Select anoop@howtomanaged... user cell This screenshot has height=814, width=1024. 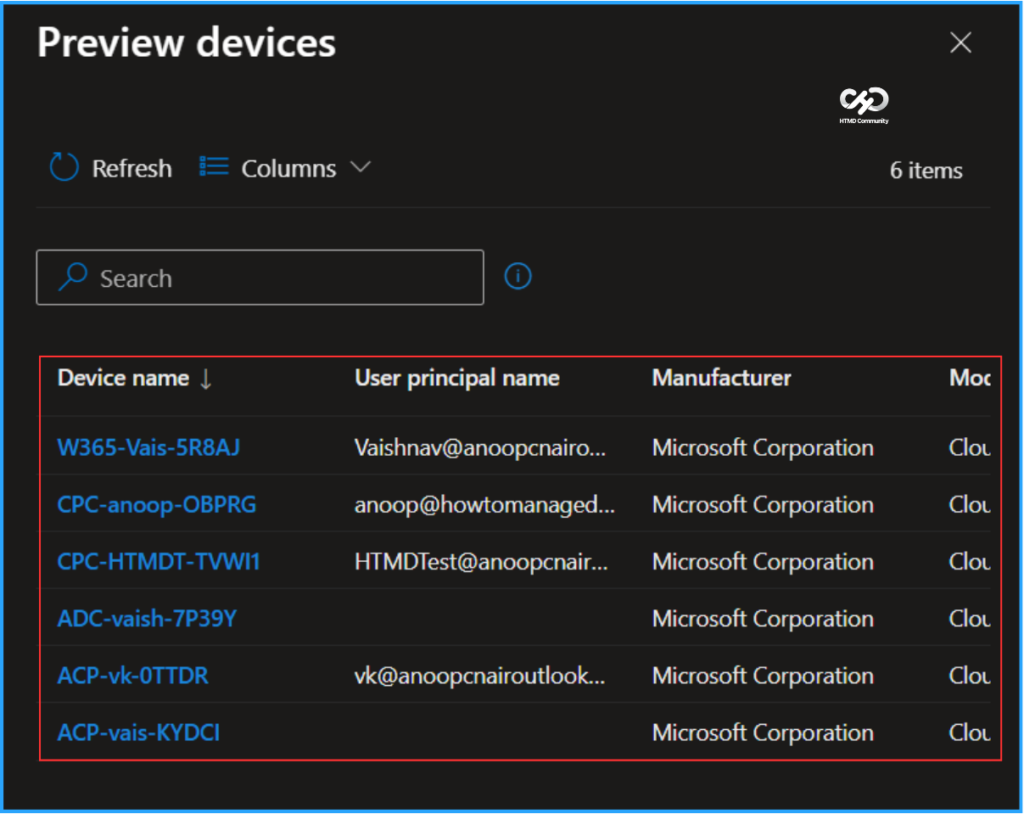click(485, 505)
